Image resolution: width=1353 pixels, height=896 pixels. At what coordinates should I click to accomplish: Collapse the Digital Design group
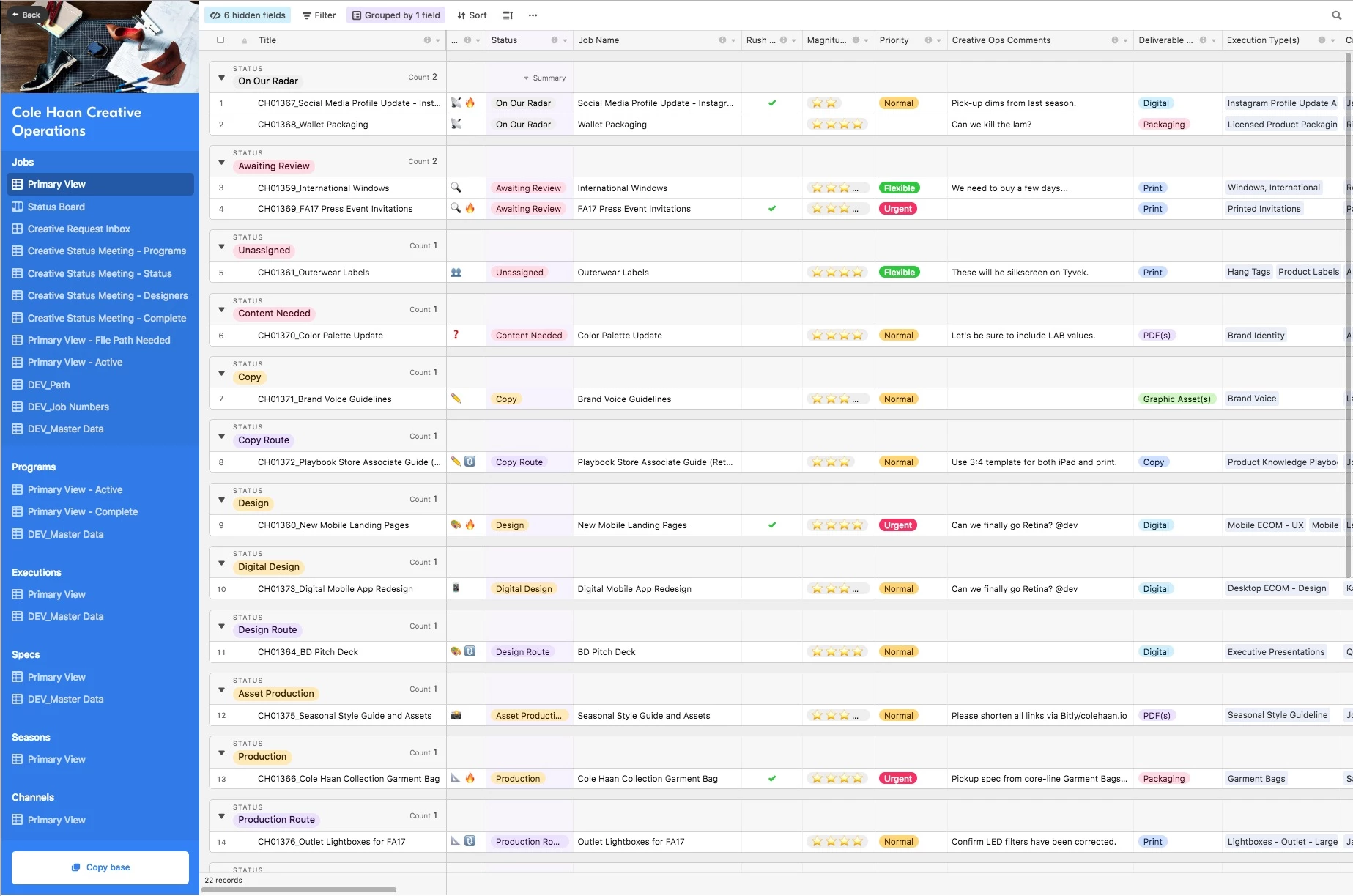(221, 563)
